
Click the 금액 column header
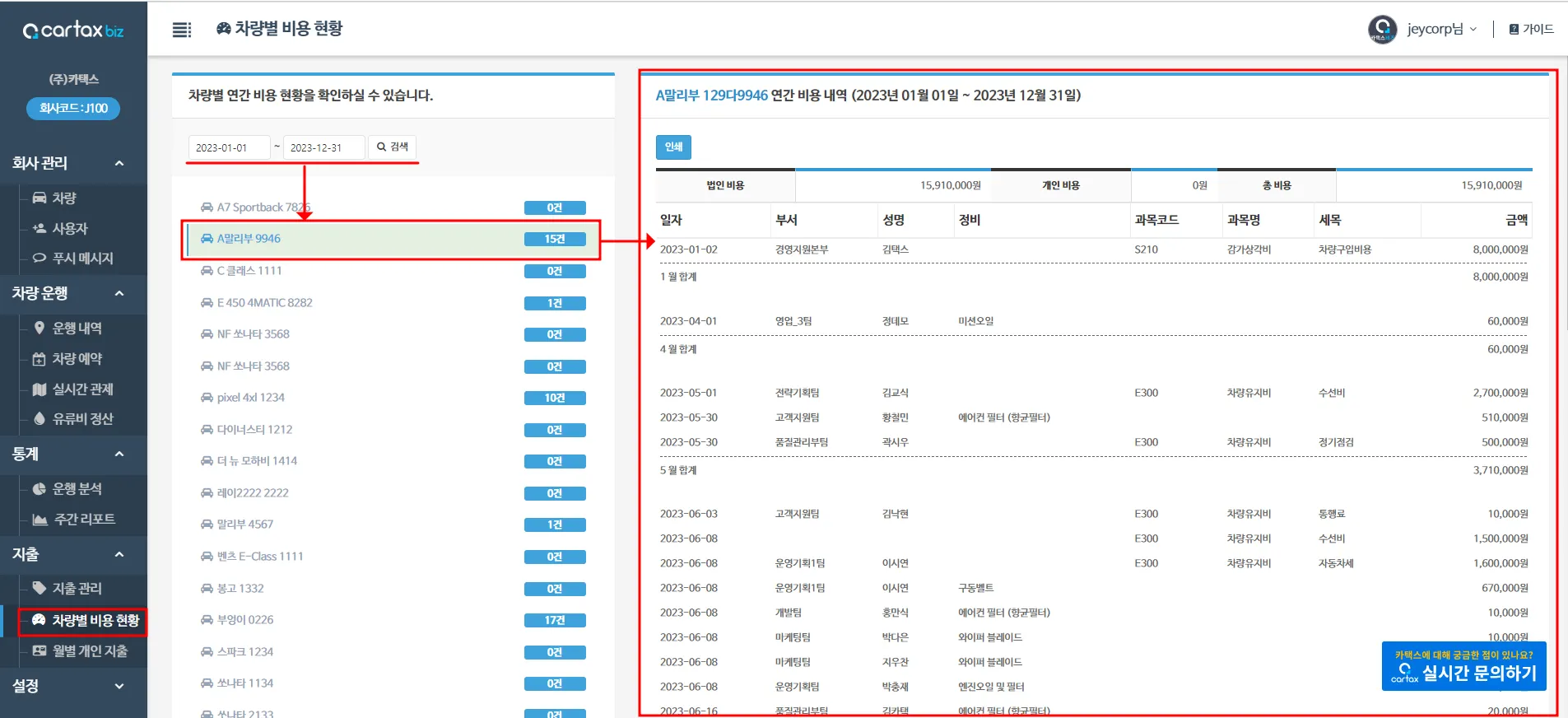1516,220
